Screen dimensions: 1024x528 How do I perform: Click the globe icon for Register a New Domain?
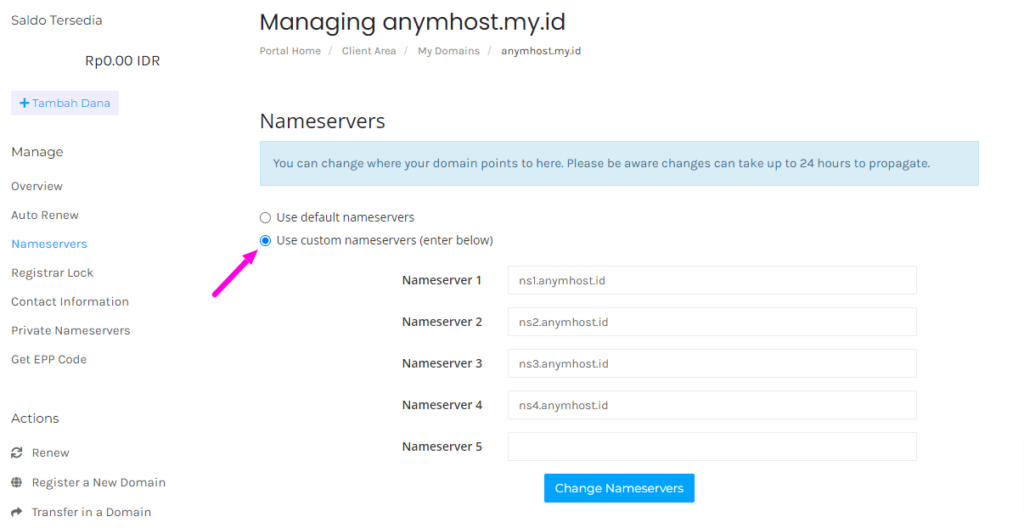click(16, 482)
